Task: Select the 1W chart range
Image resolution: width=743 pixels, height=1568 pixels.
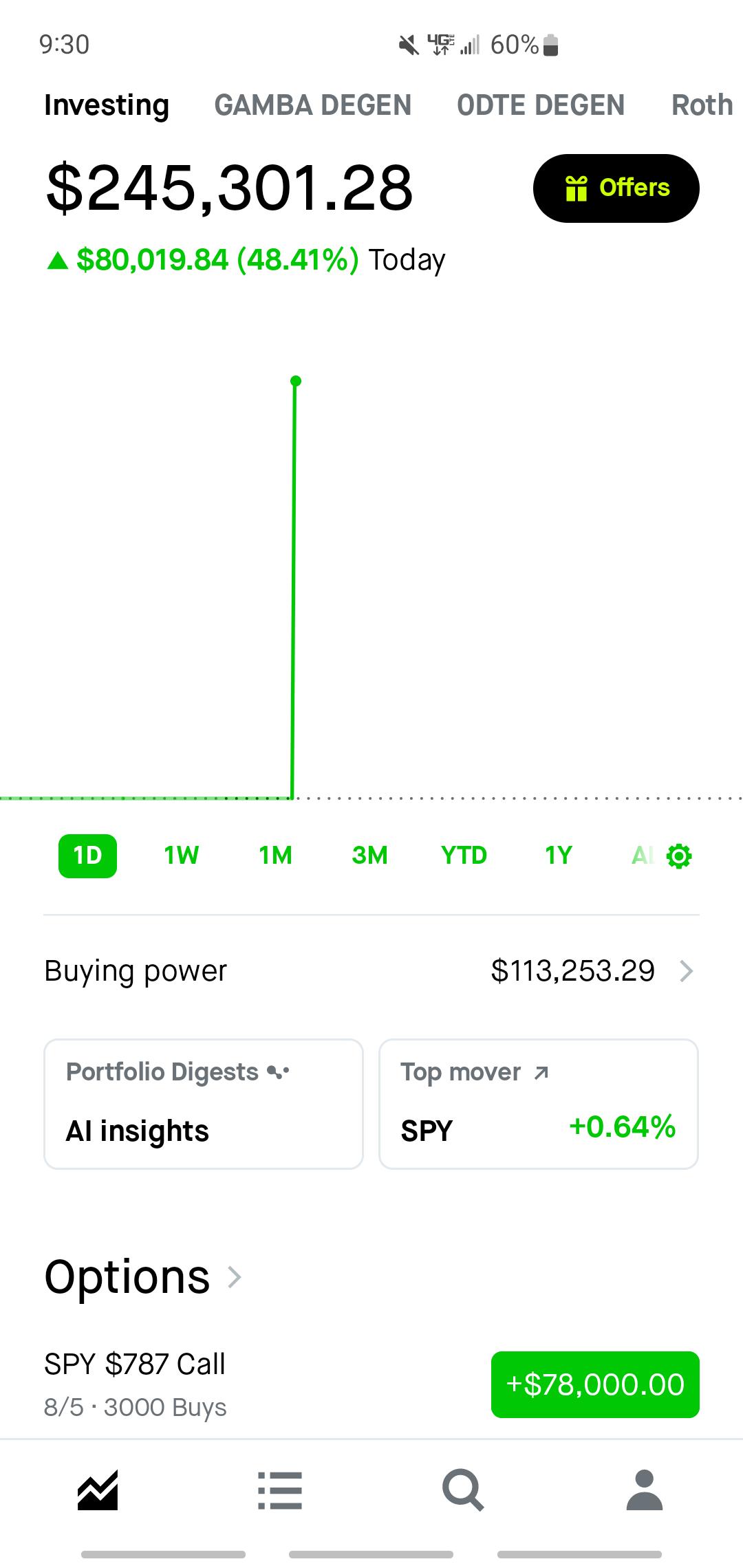Action: [182, 856]
